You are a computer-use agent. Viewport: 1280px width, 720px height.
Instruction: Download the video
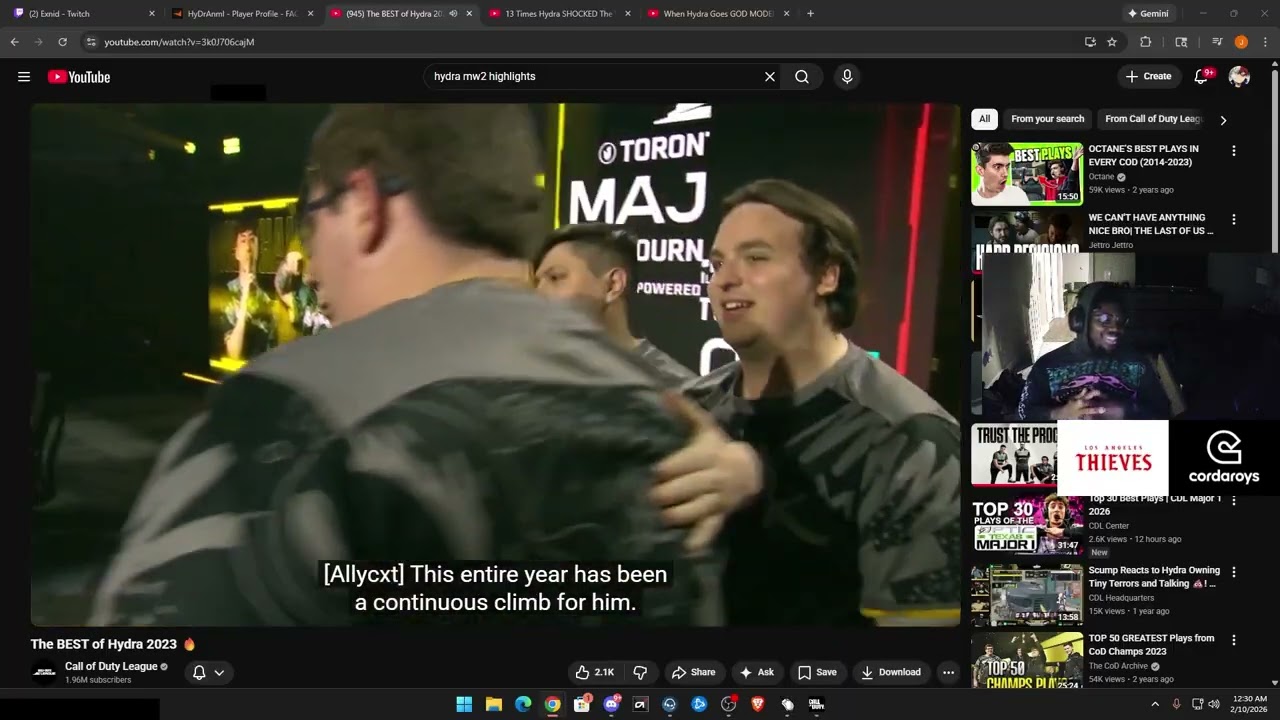pyautogui.click(x=890, y=672)
